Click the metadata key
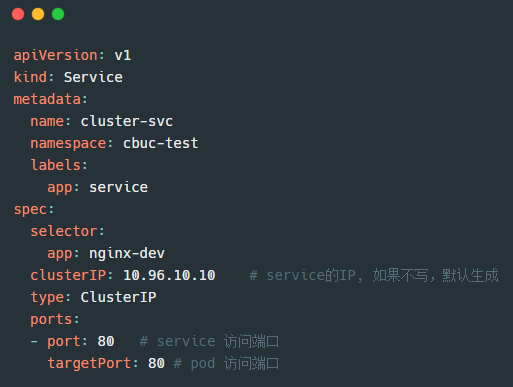 47,99
